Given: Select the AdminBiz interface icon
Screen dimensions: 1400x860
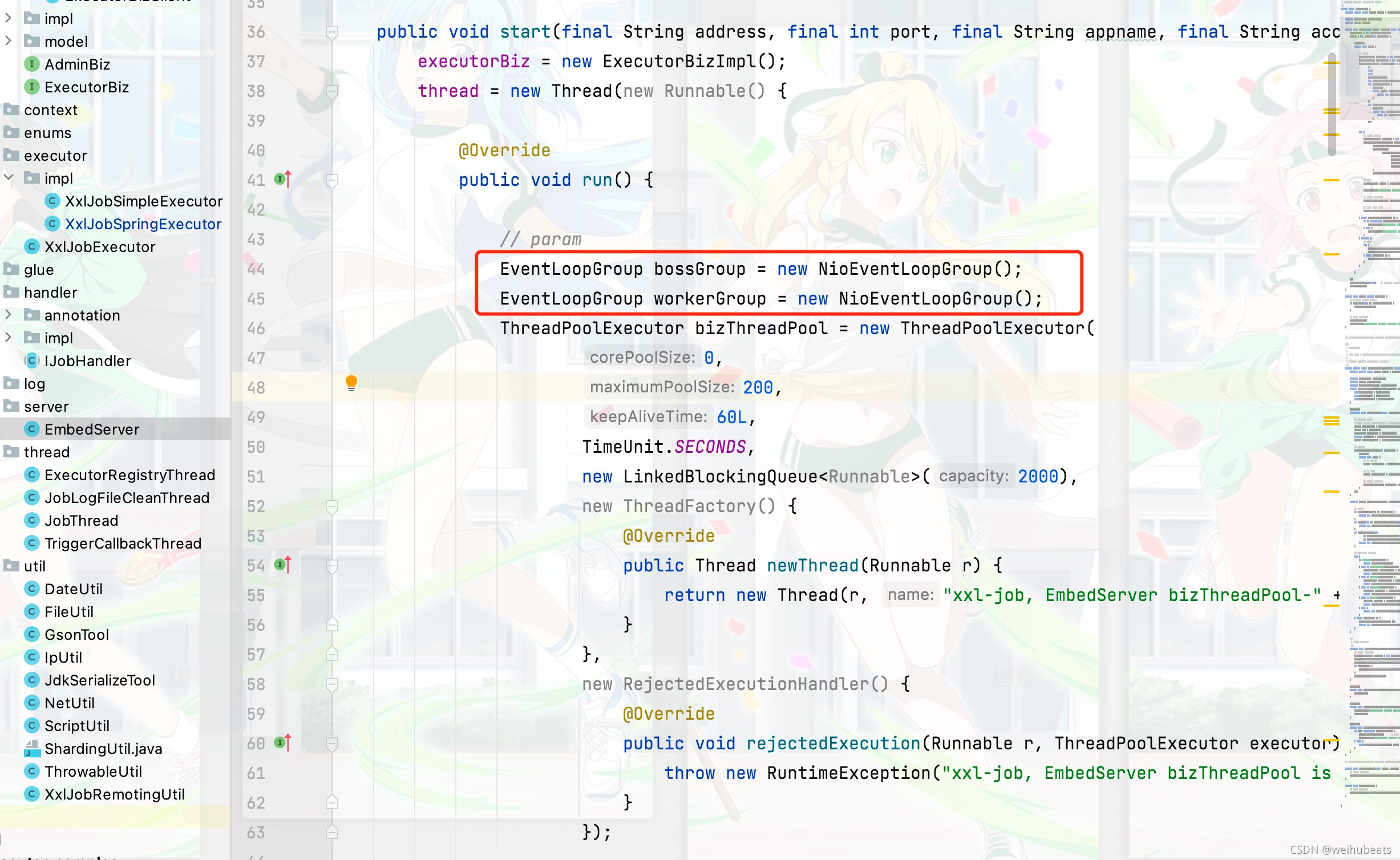Looking at the screenshot, I should pos(32,64).
